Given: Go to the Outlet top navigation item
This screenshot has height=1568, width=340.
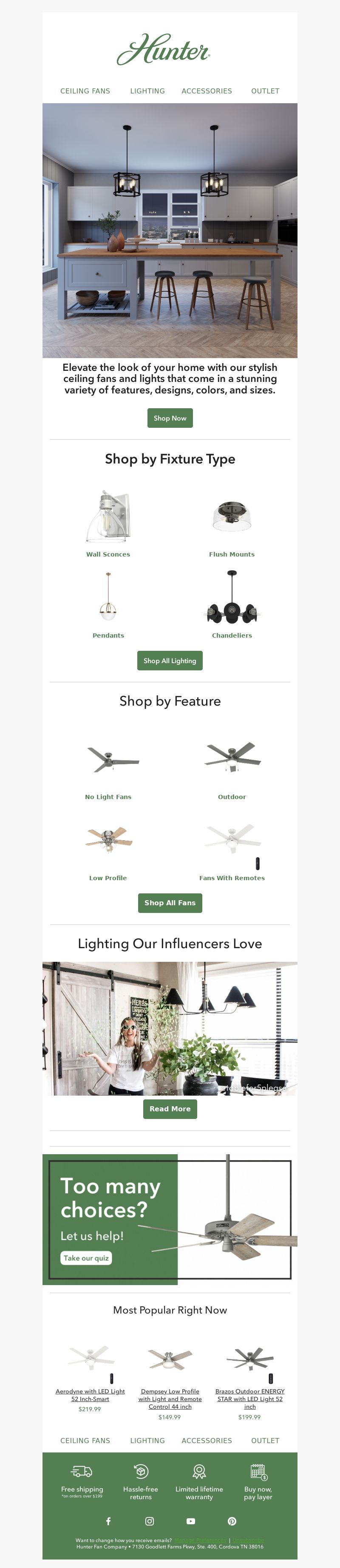Looking at the screenshot, I should pos(265,91).
